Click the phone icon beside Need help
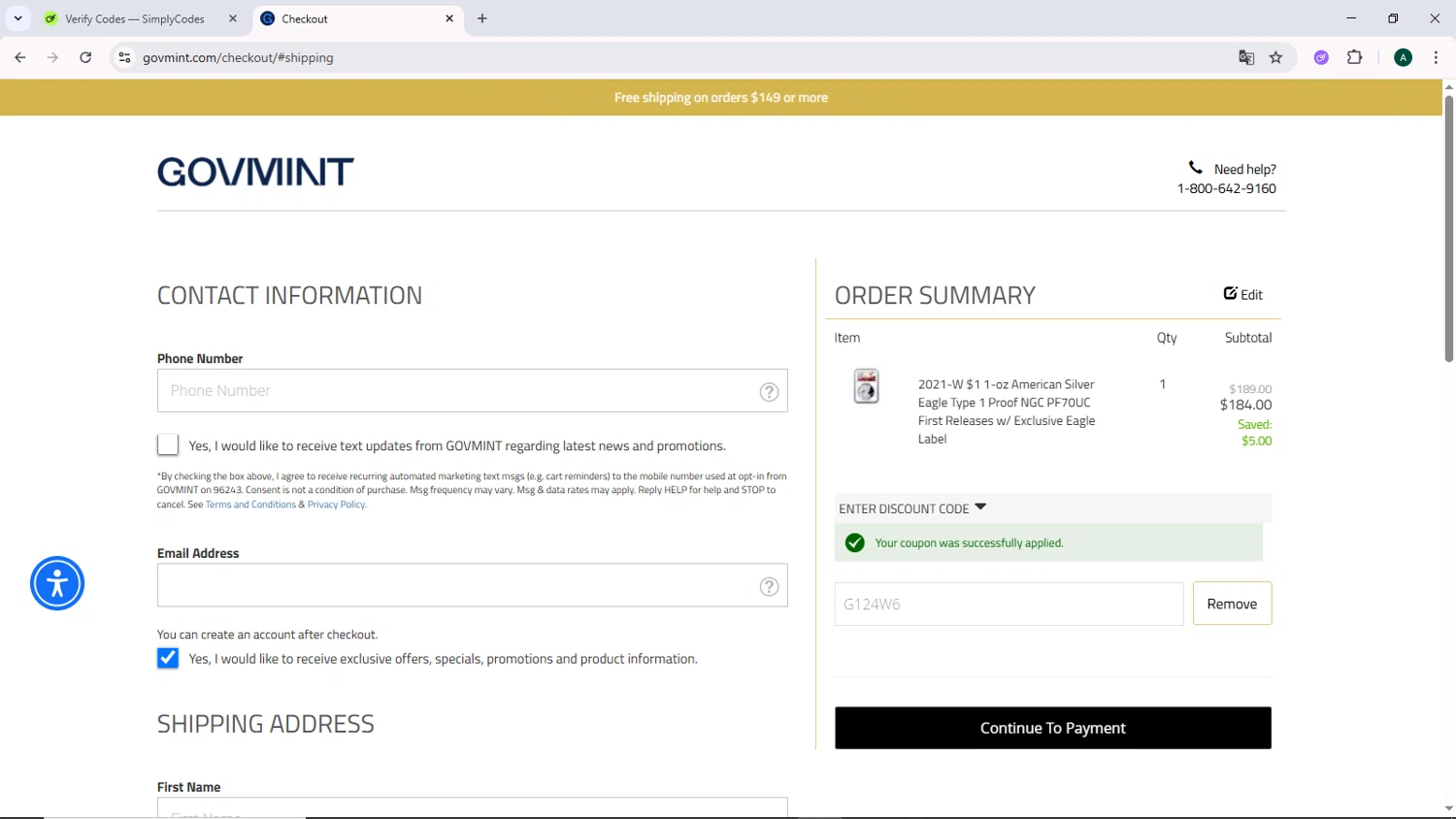This screenshot has height=819, width=1456. click(1196, 168)
